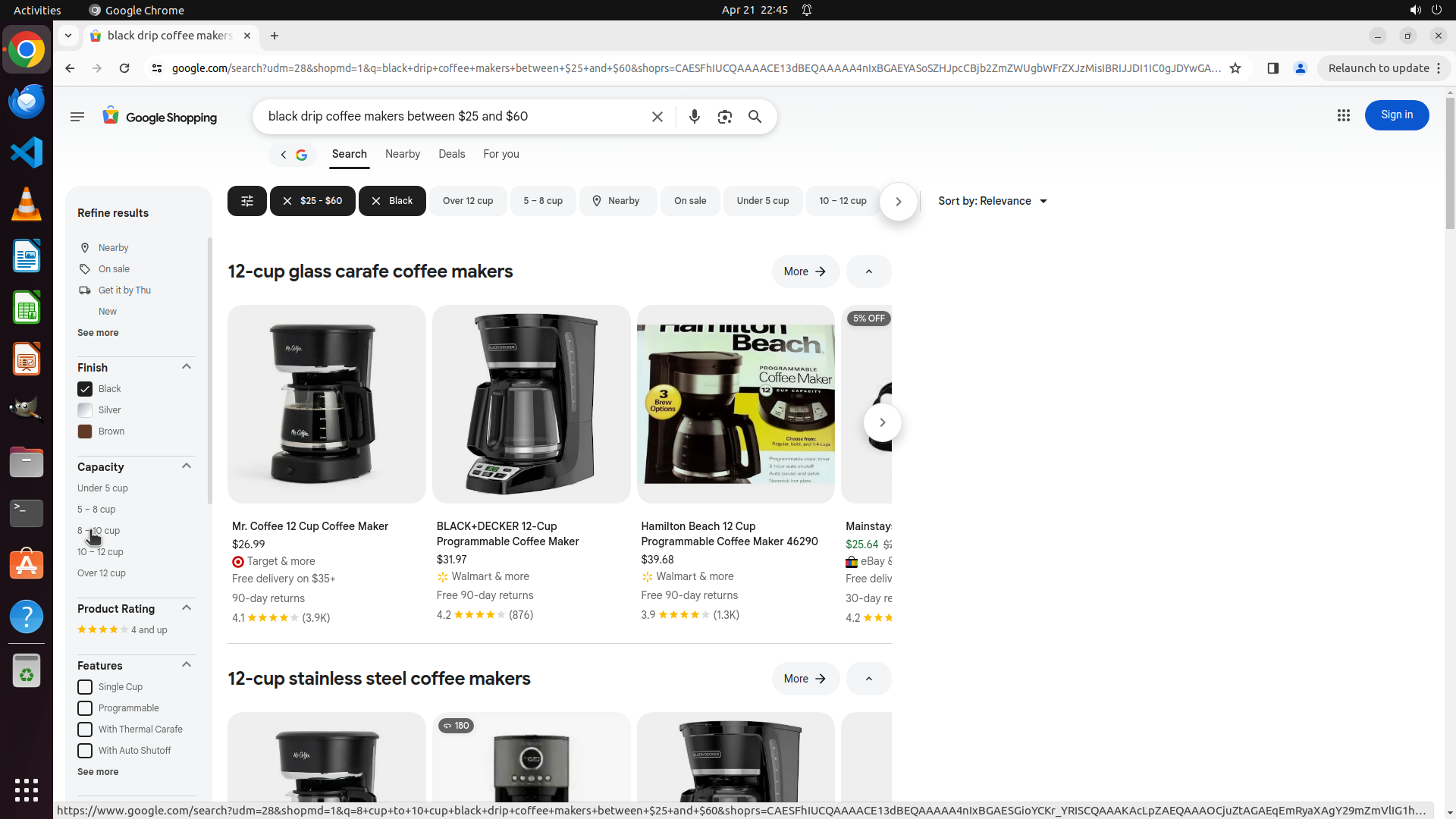The width and height of the screenshot is (1456, 819).
Task: Open the Google apps grid icon
Action: pyautogui.click(x=1343, y=115)
